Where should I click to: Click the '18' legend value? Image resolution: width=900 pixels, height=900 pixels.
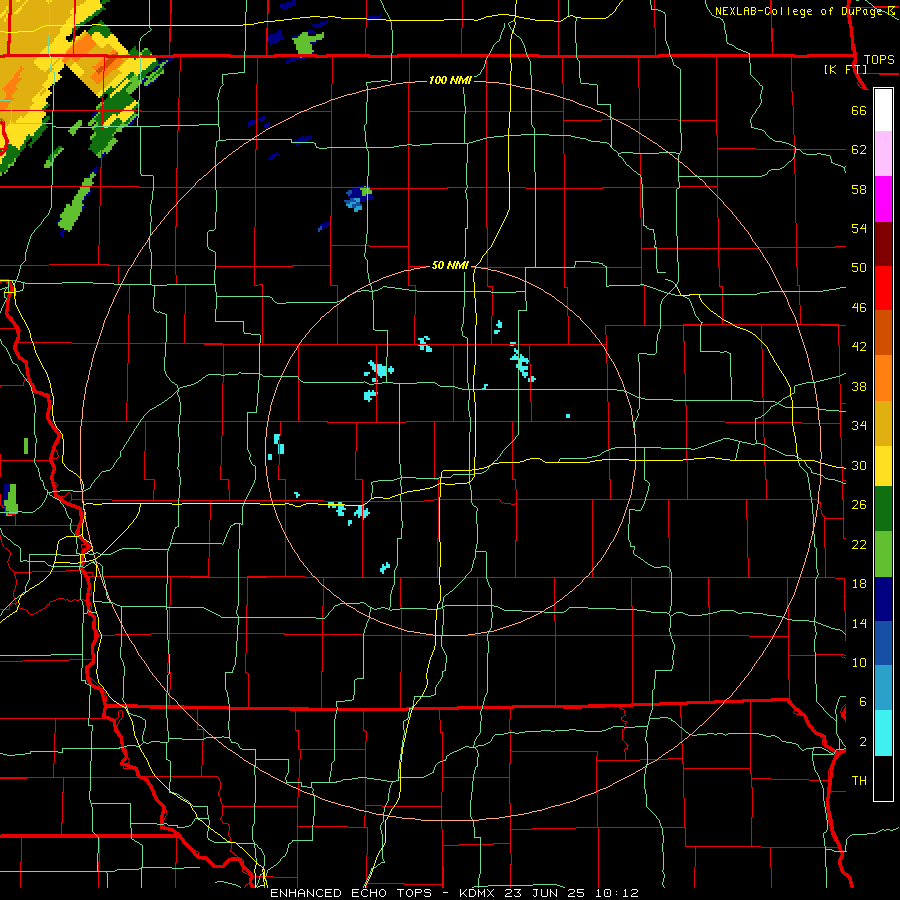[859, 584]
